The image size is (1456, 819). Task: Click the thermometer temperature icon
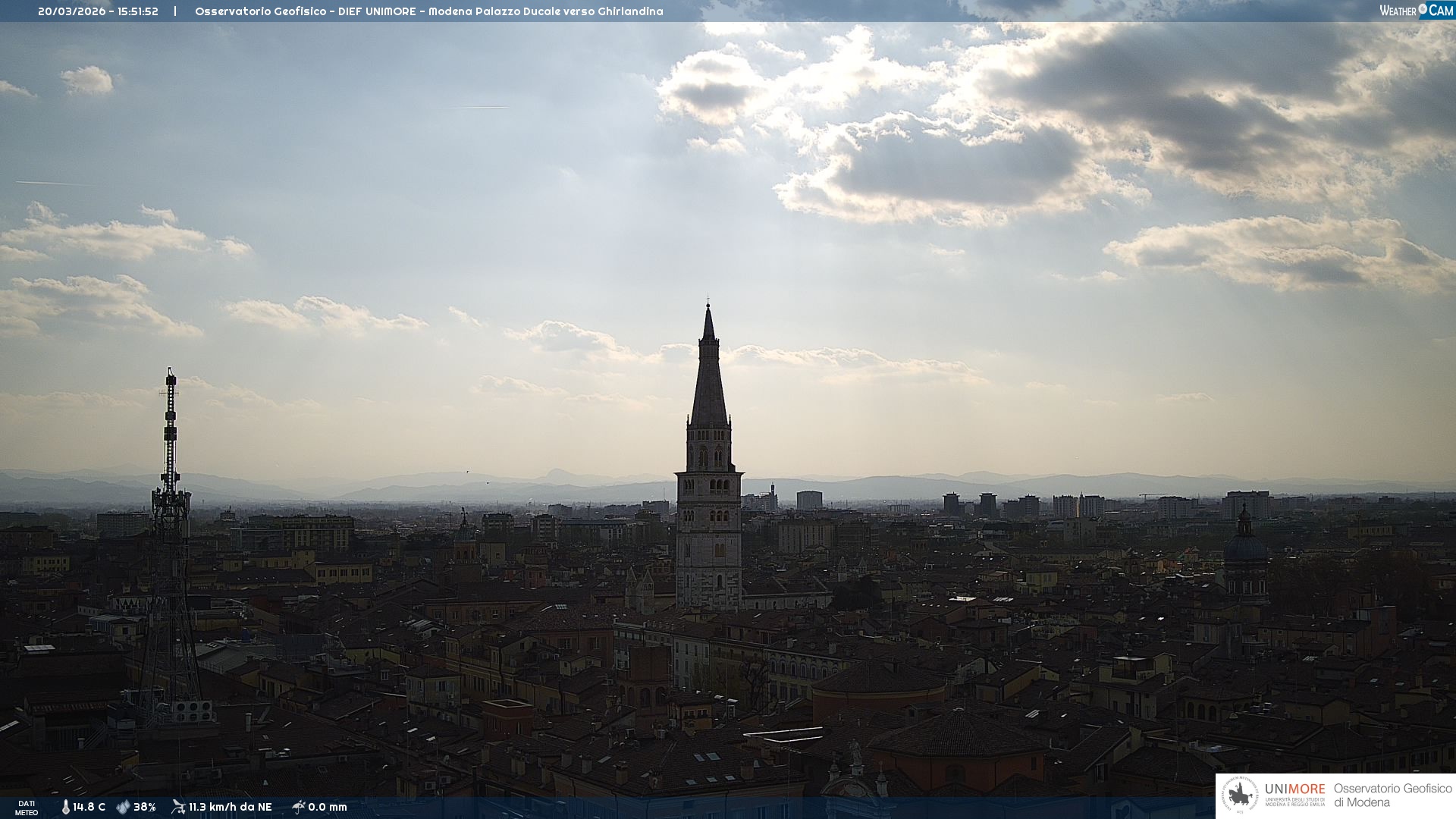(66, 807)
